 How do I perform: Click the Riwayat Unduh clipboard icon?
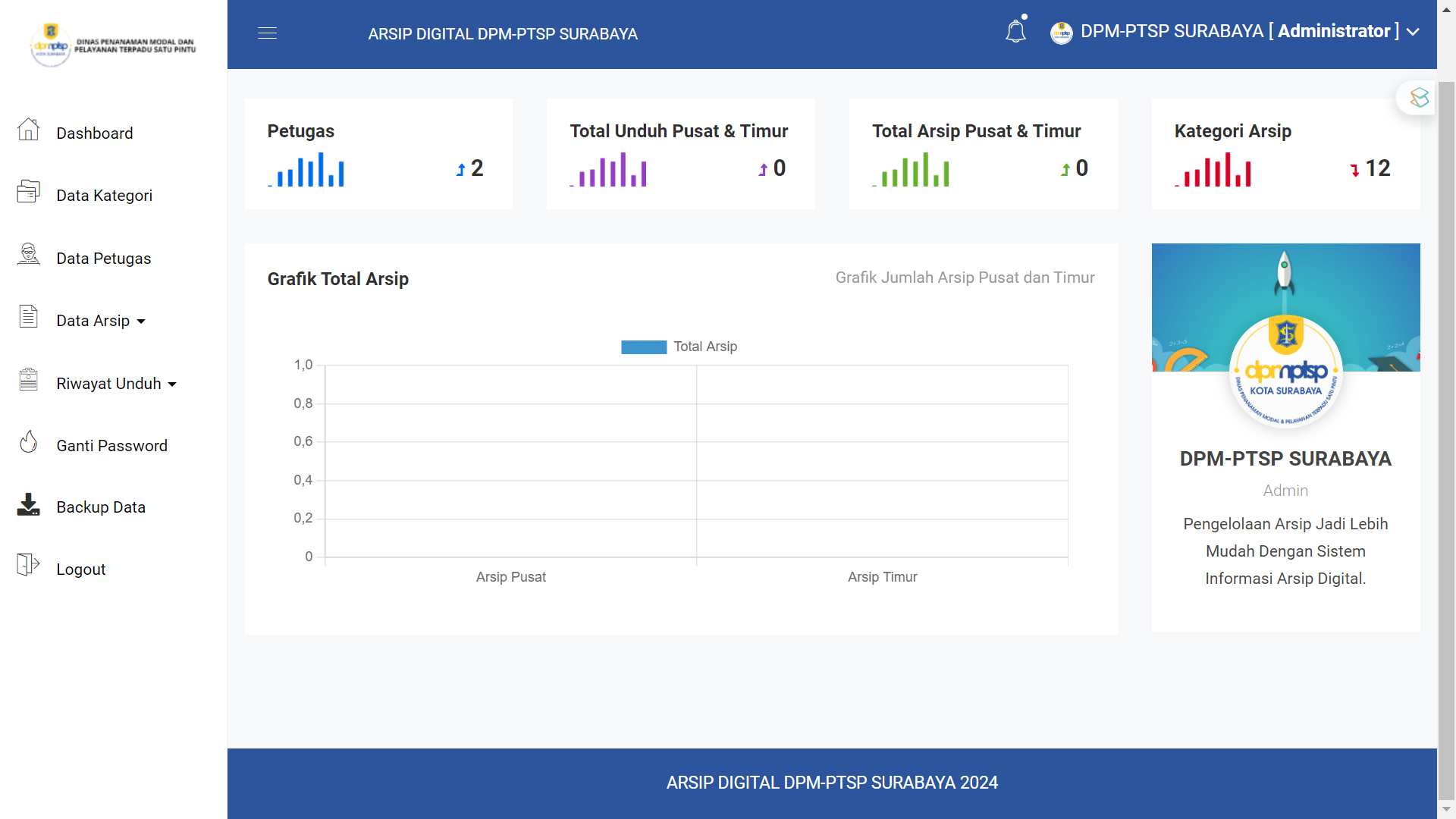click(28, 379)
